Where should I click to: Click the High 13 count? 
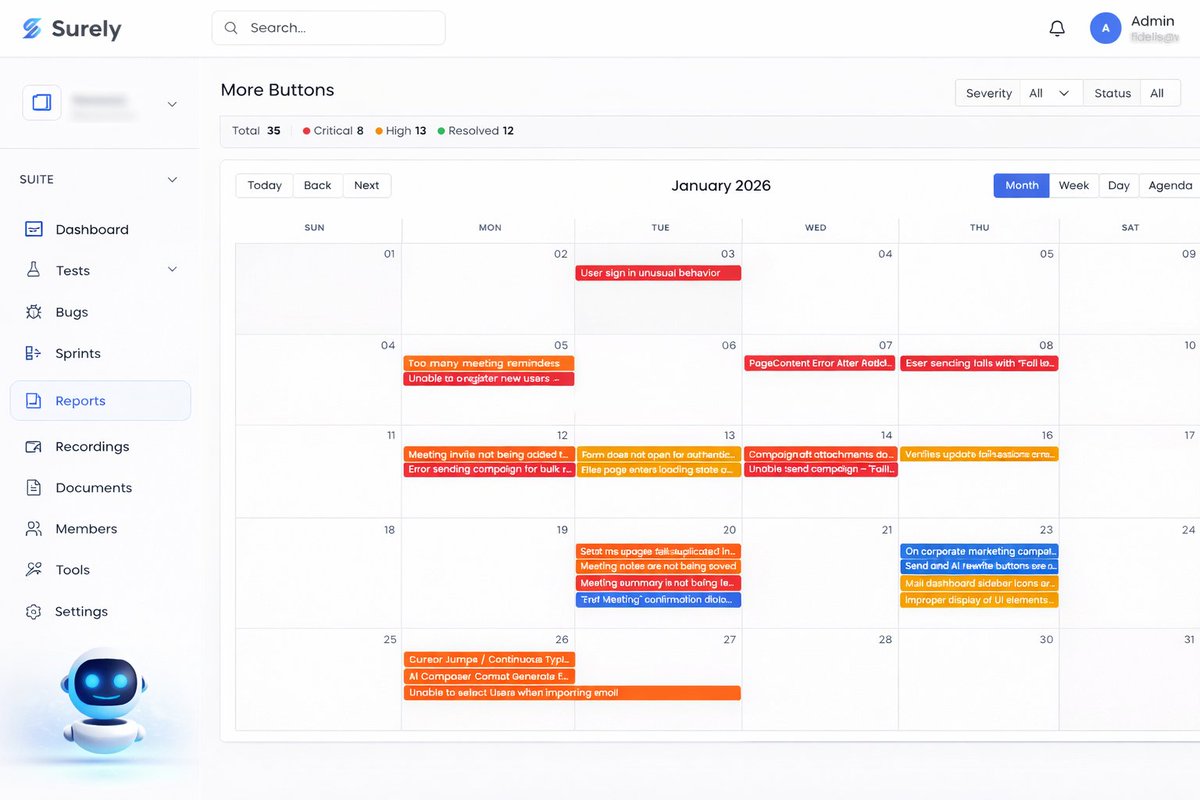pyautogui.click(x=401, y=131)
